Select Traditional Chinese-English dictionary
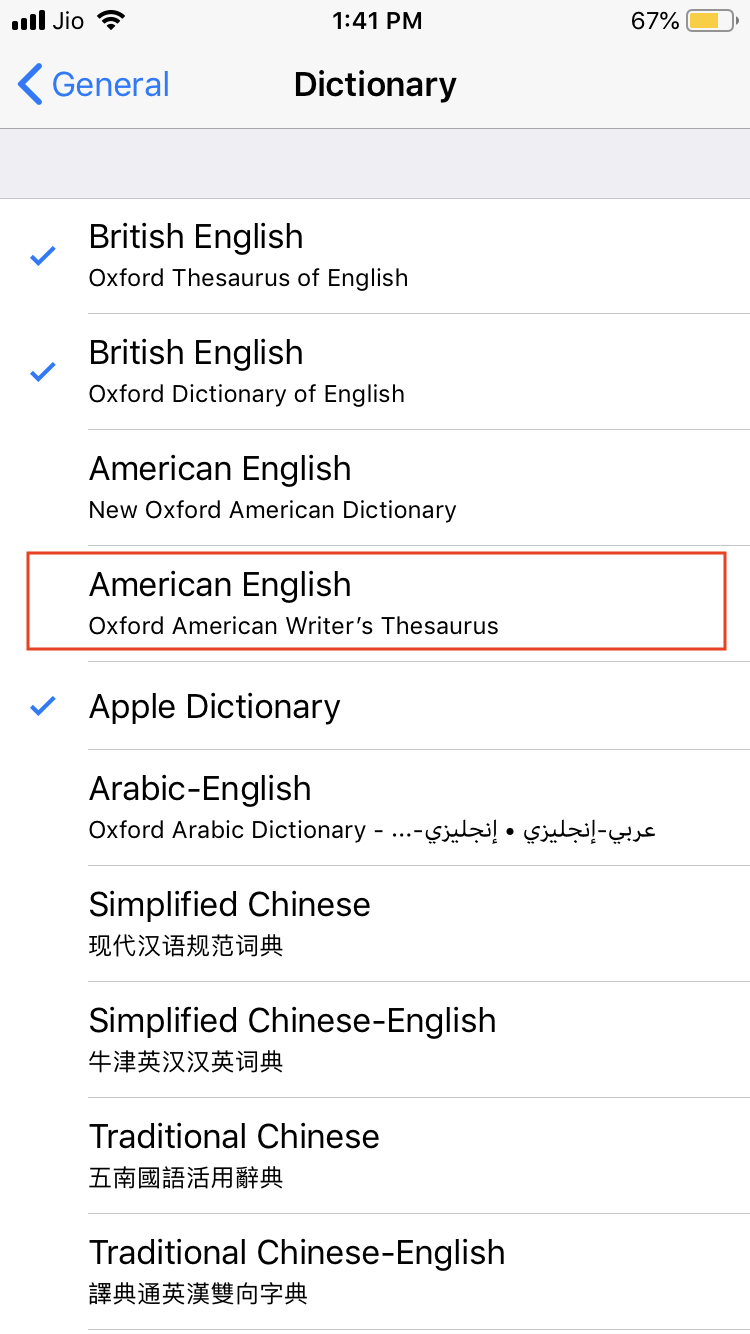This screenshot has width=750, height=1334. click(x=375, y=1272)
